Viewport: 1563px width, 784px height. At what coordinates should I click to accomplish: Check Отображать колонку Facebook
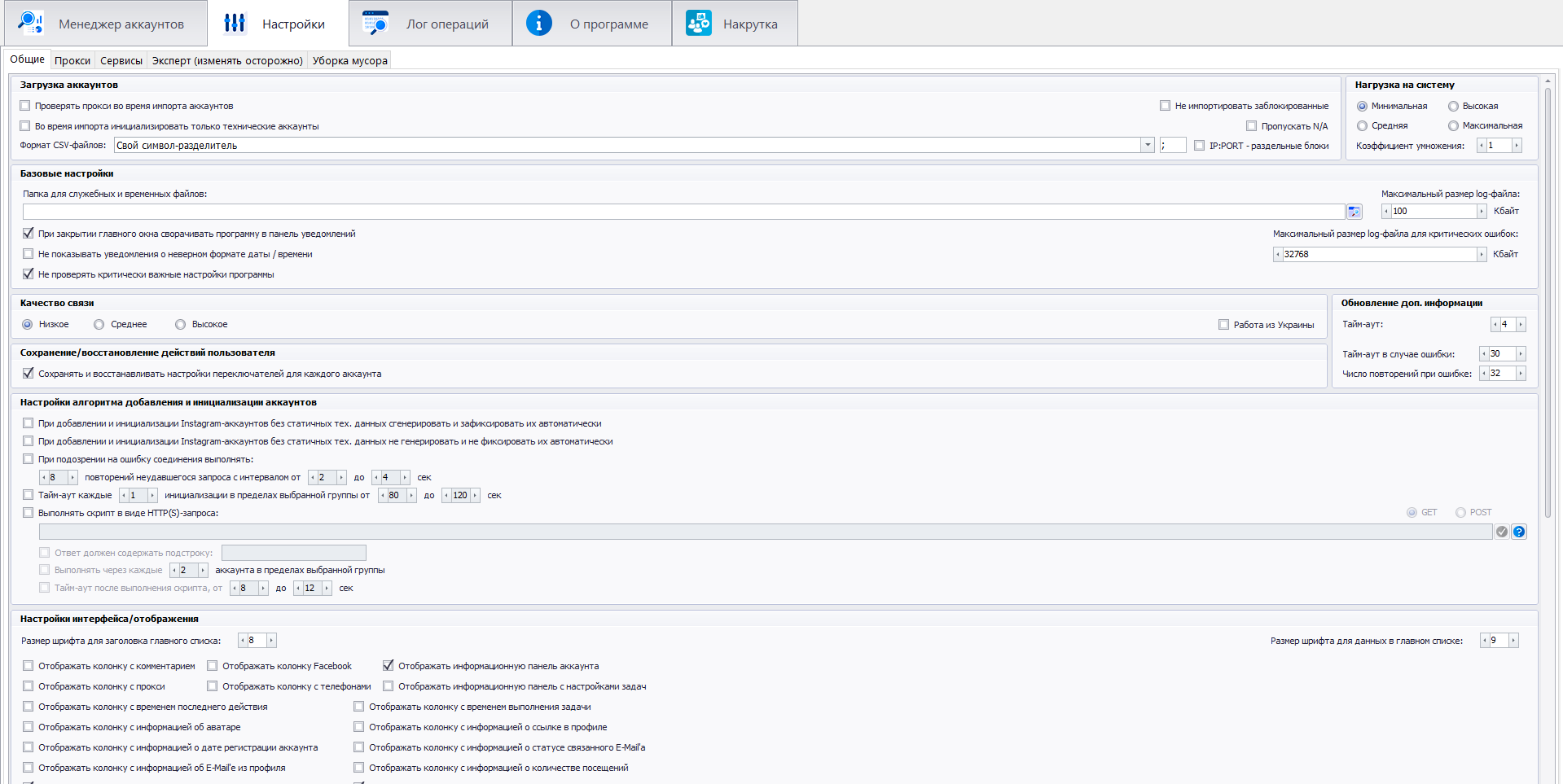[213, 666]
